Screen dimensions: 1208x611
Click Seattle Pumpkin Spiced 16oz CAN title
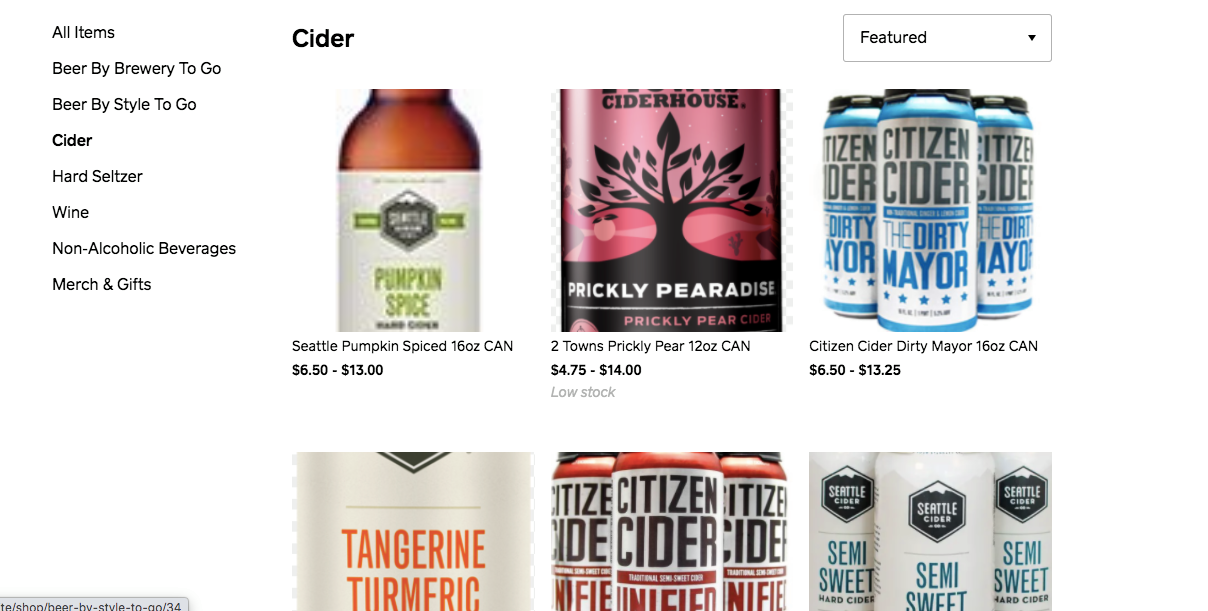tap(402, 346)
